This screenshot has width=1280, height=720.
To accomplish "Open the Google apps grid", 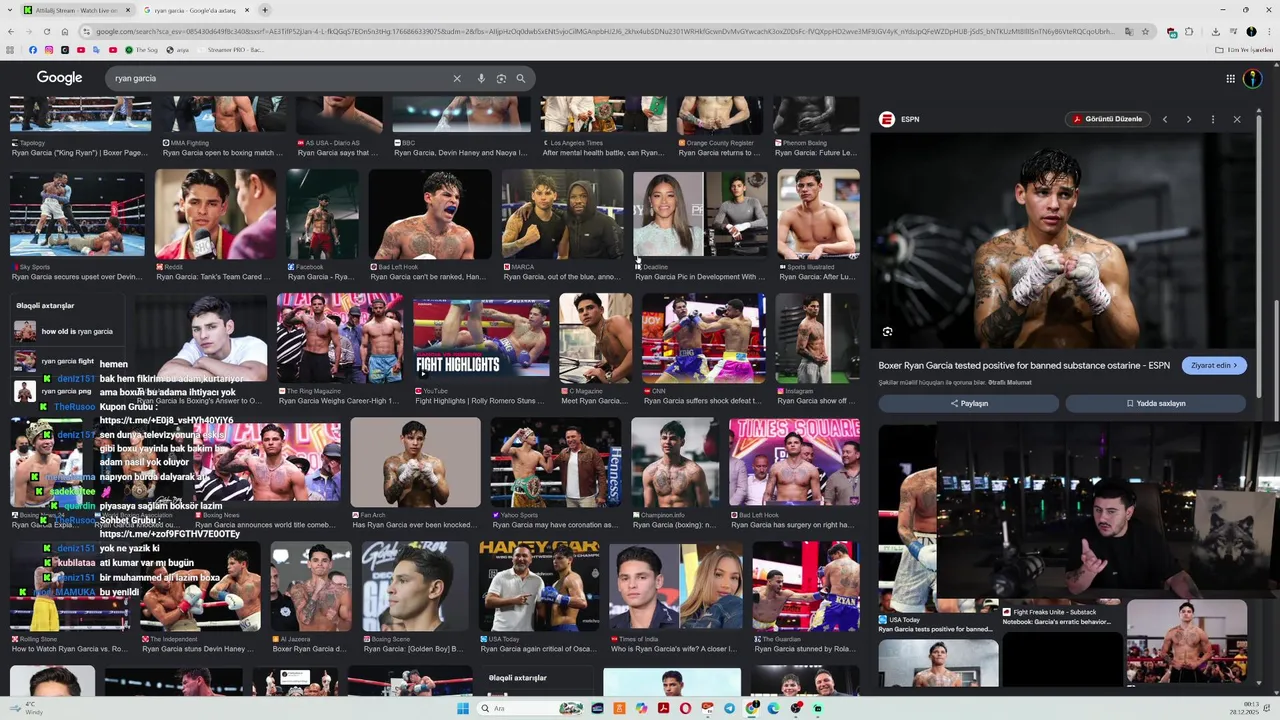I will click(x=1230, y=78).
